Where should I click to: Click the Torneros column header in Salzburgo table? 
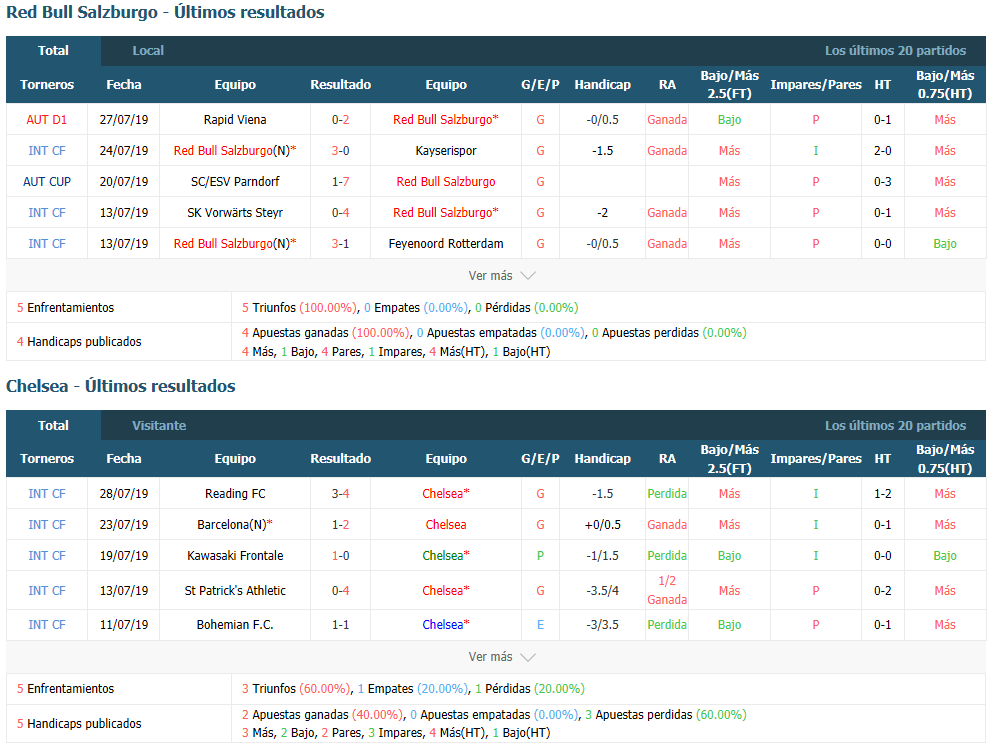[x=47, y=85]
